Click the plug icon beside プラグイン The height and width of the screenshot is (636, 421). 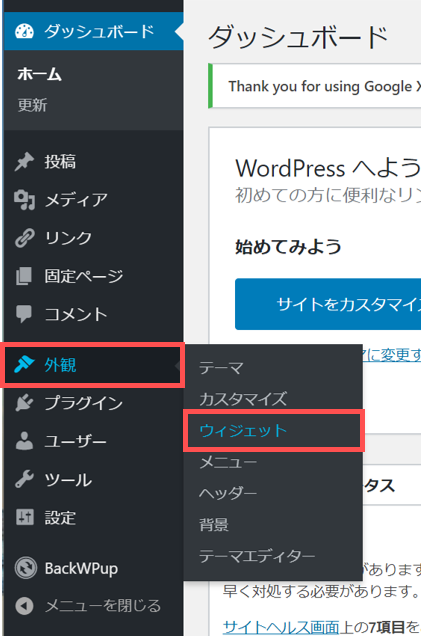pyautogui.click(x=24, y=403)
